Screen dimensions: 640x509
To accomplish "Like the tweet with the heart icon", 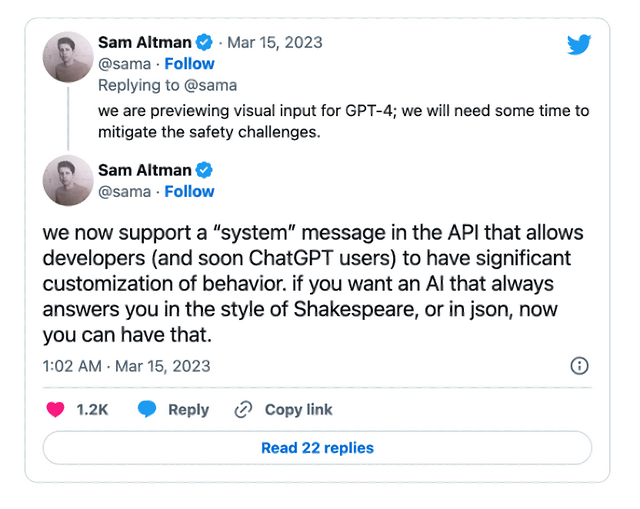I will (56, 409).
